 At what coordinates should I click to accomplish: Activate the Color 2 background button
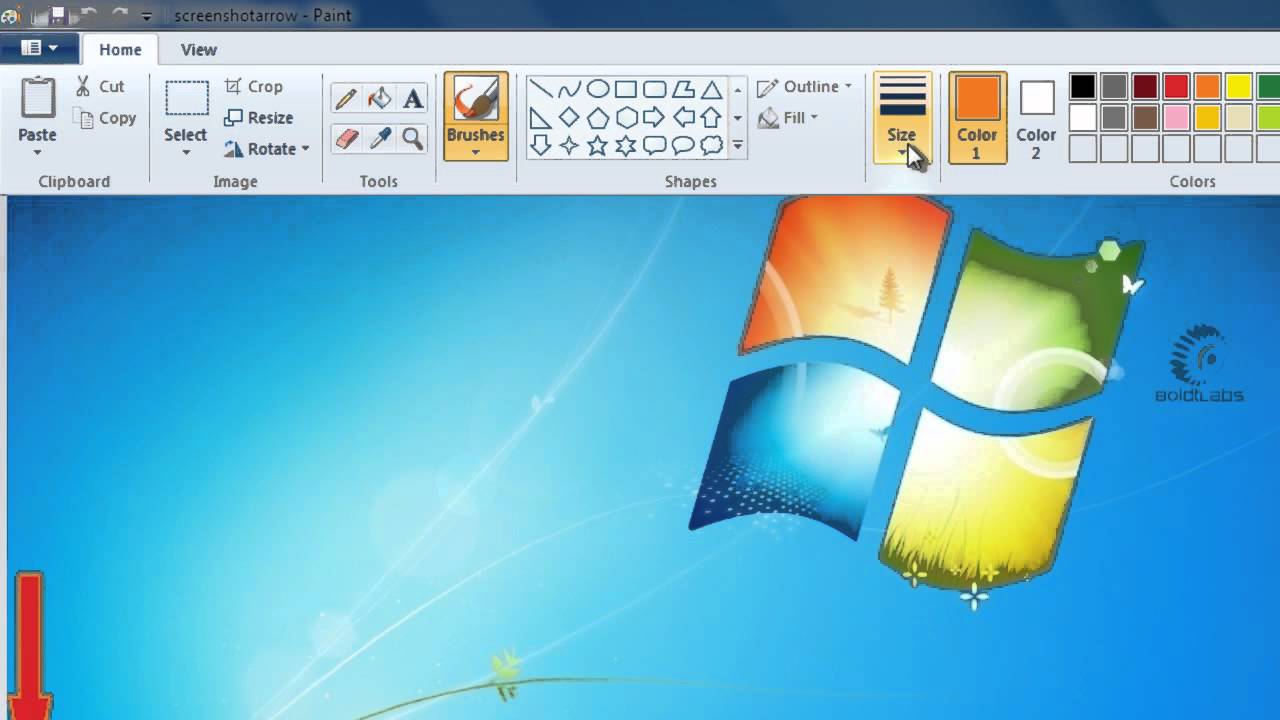1036,118
